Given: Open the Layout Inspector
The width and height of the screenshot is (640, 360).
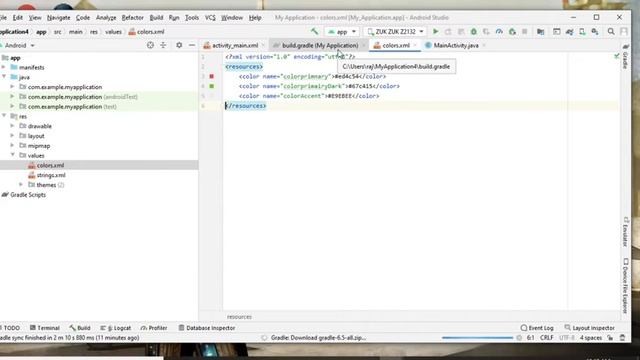Looking at the screenshot, I should tap(589, 328).
